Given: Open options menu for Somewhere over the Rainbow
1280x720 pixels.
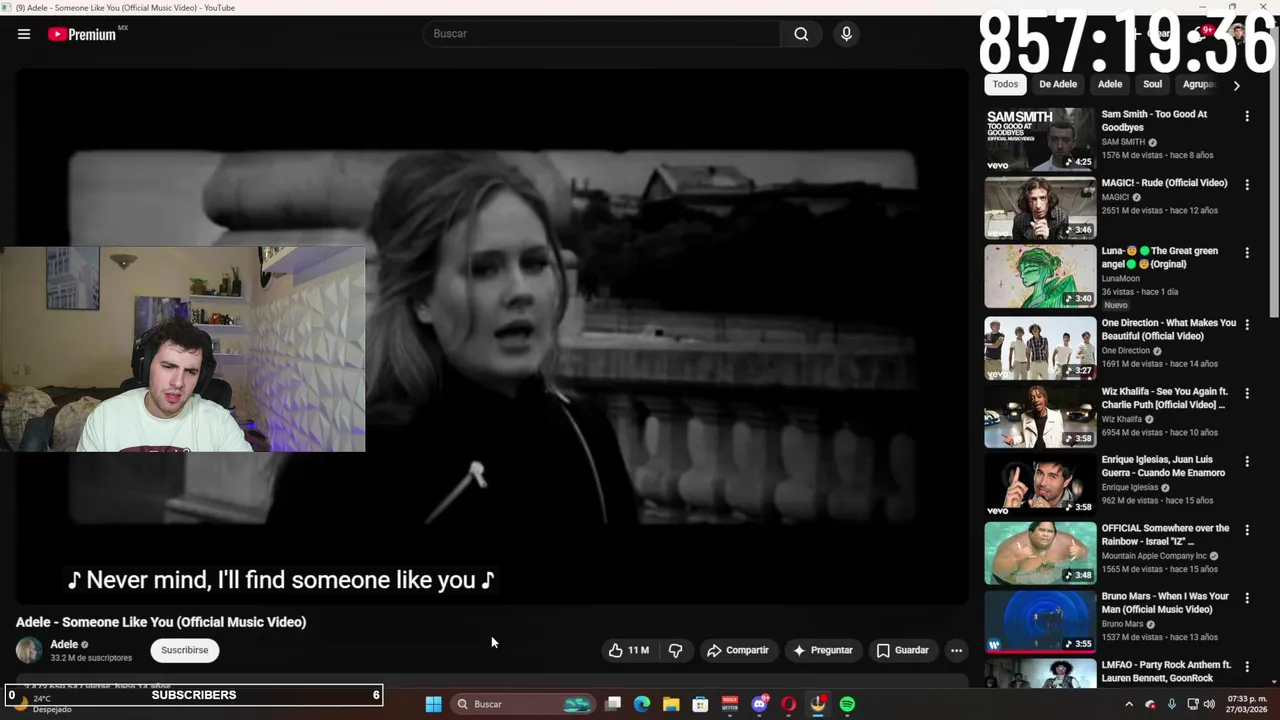Looking at the screenshot, I should [x=1247, y=530].
